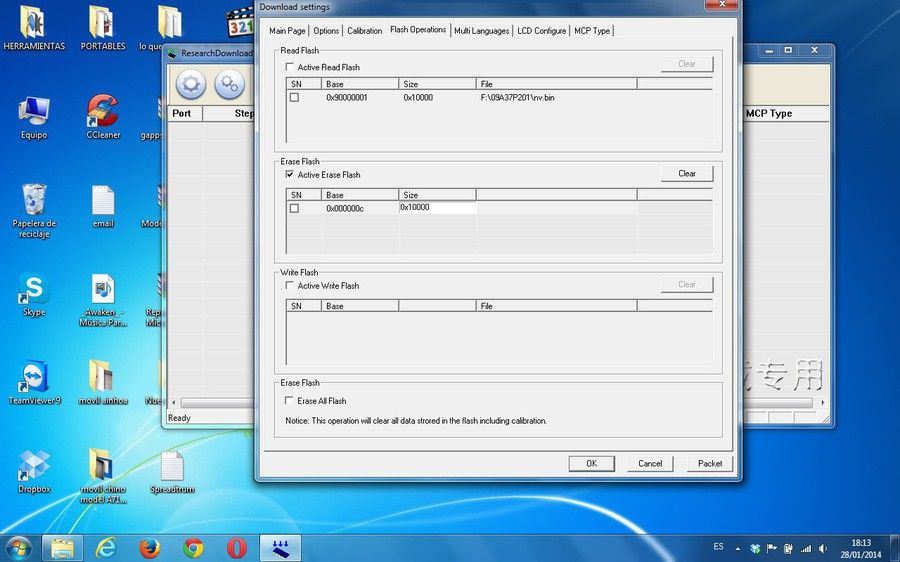Launch Firefox from the taskbar
Screen dimensions: 900x562
coord(149,548)
